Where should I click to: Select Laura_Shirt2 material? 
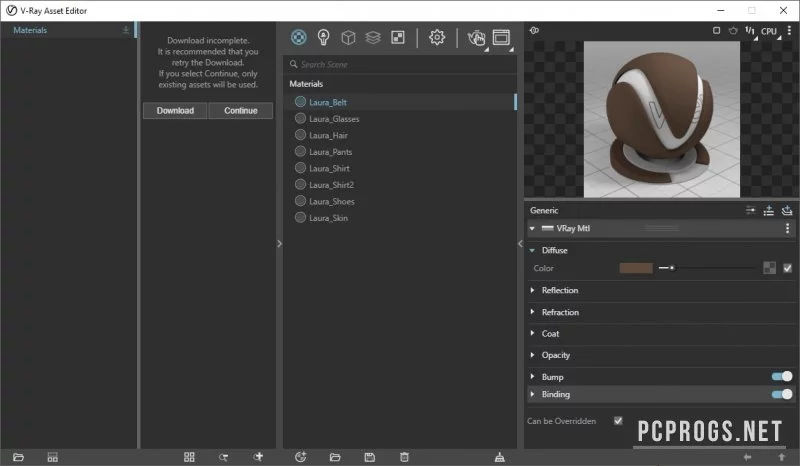pos(401,185)
